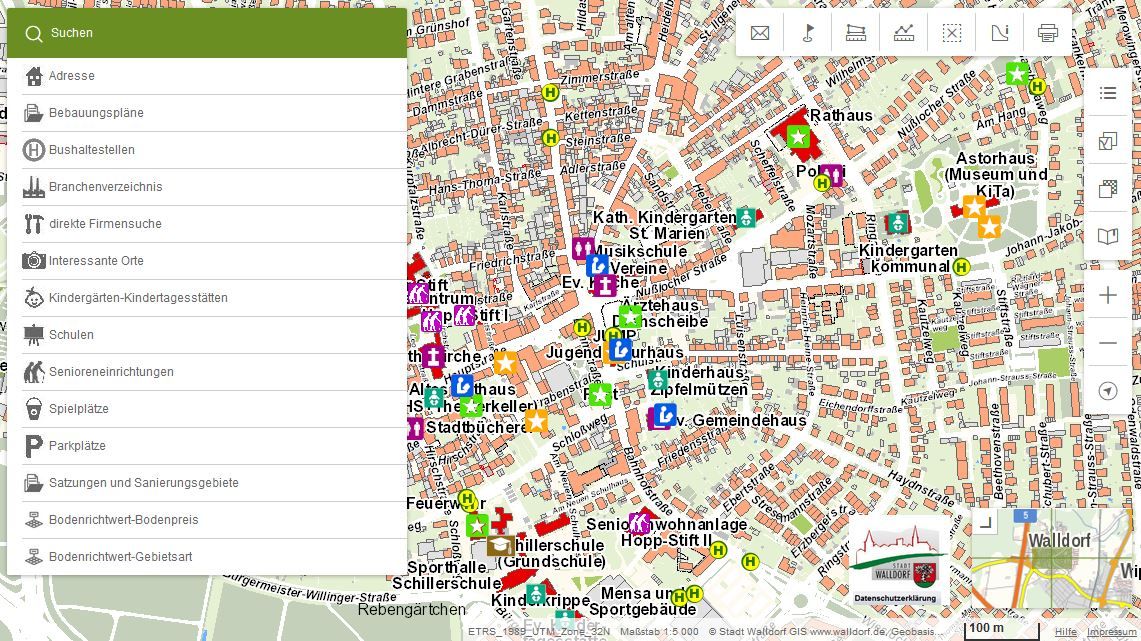Click the orange star marker at Stadtbücherei
Screen dimensions: 1141x641
pyautogui.click(x=536, y=421)
